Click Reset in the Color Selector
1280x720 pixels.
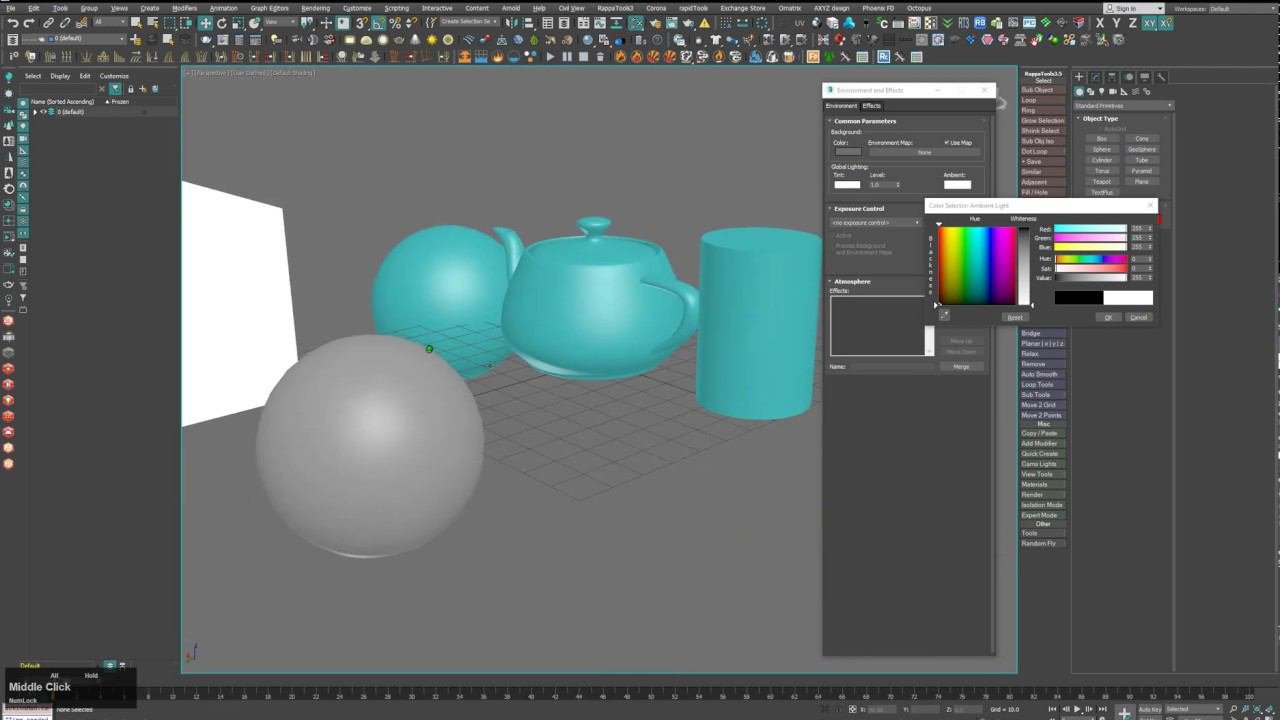pos(1014,317)
